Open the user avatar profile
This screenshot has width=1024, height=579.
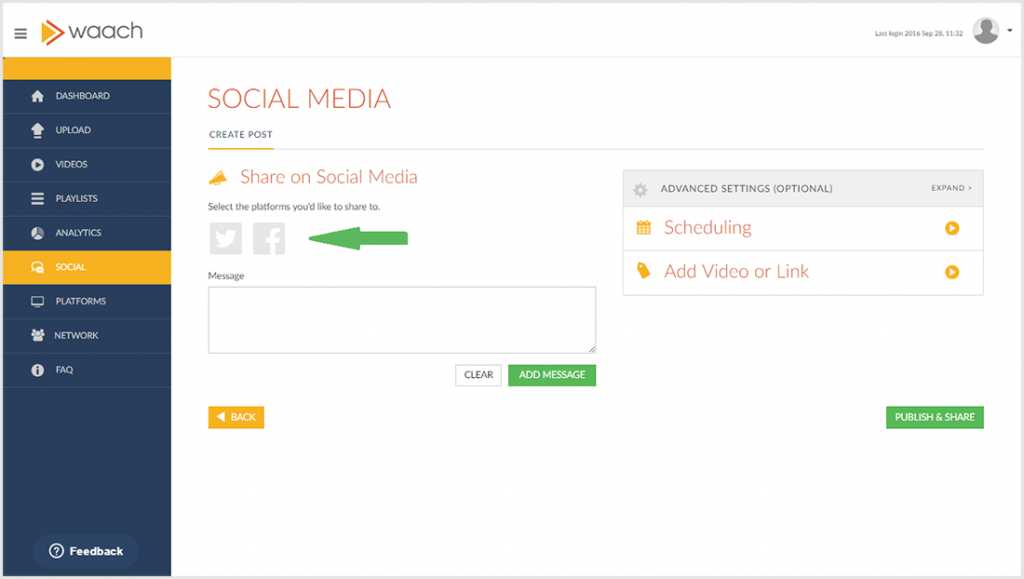(985, 31)
